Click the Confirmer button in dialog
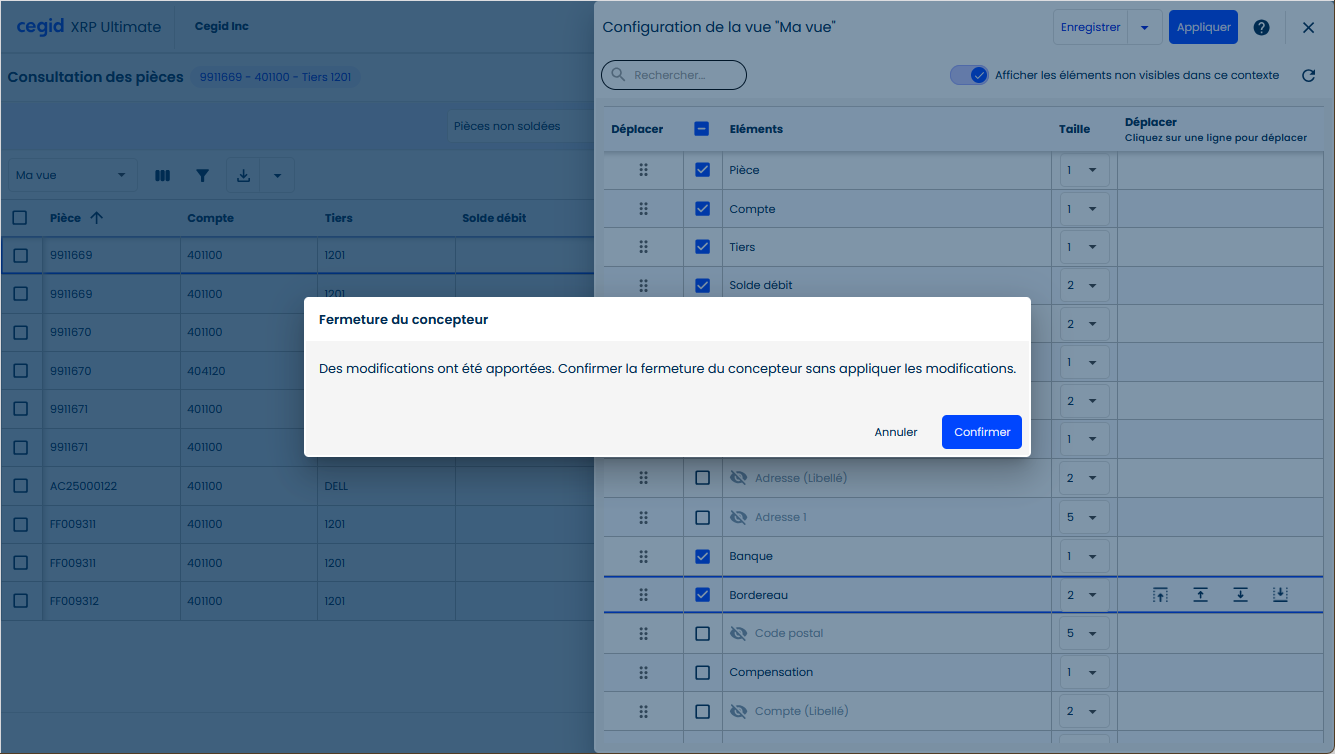Screen dimensions: 1335x754 [x=981, y=432]
